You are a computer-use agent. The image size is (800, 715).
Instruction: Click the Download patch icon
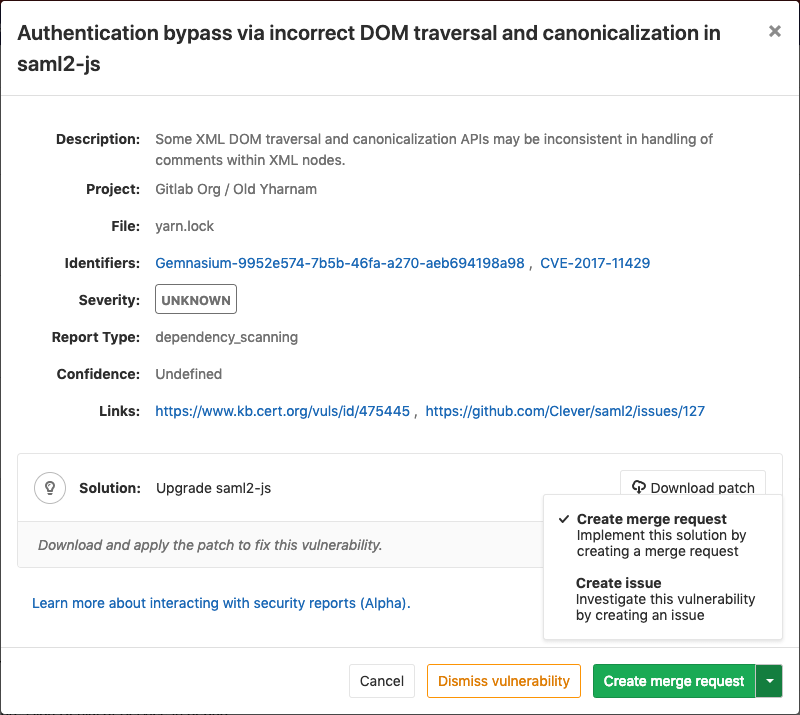pos(638,488)
